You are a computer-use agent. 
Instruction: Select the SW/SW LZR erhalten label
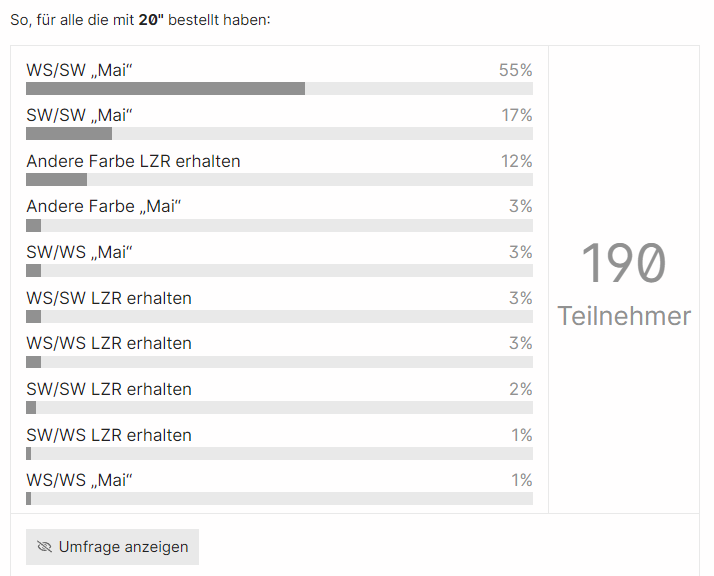tap(109, 390)
